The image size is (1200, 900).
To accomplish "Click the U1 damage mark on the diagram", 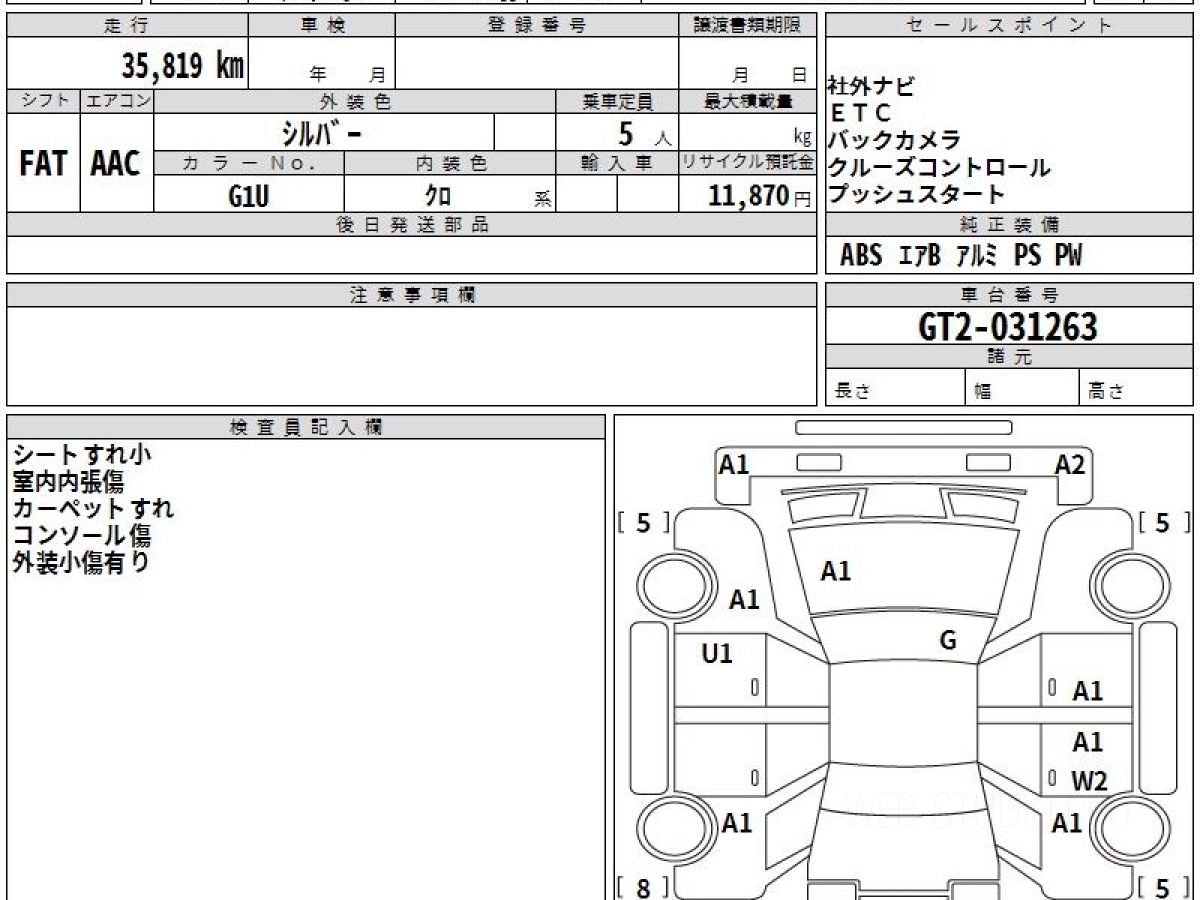I will pos(717,654).
